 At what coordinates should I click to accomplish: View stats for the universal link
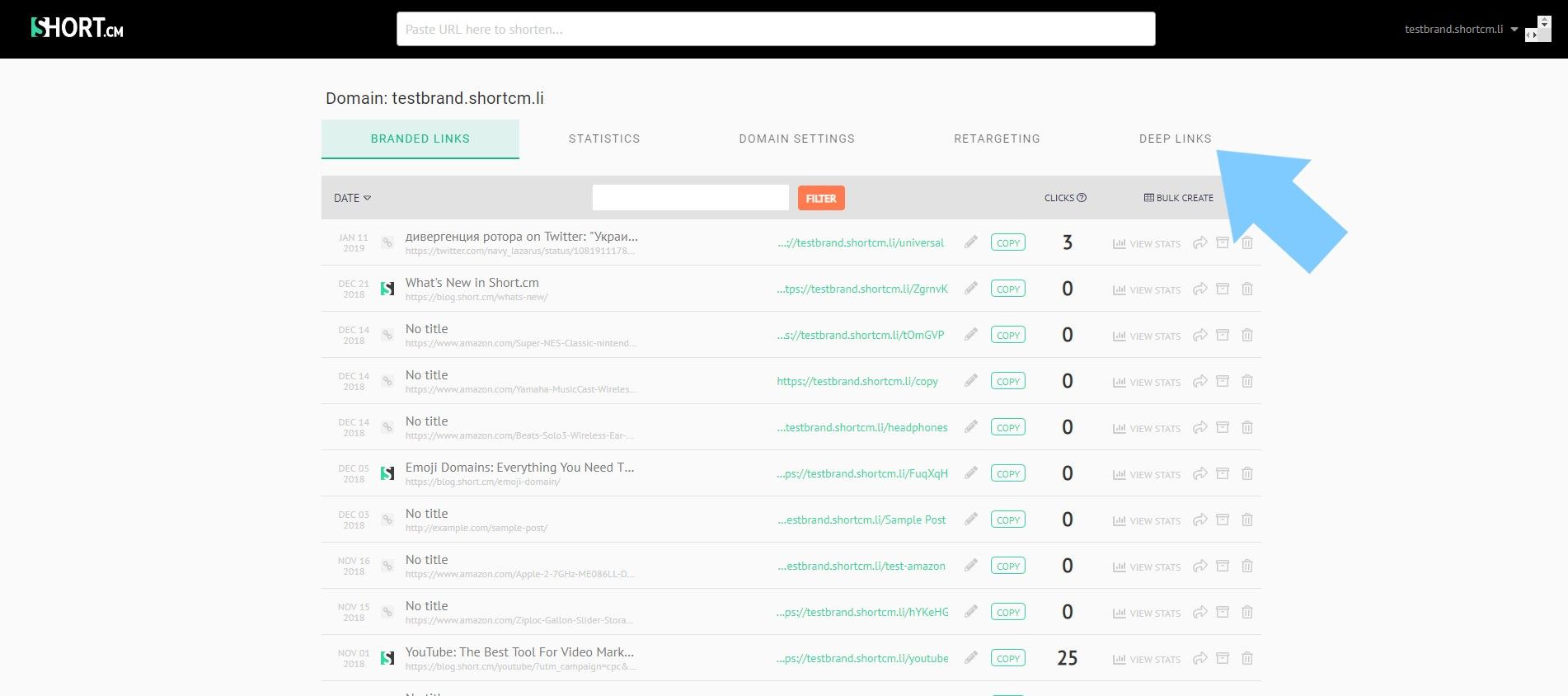[x=1147, y=243]
